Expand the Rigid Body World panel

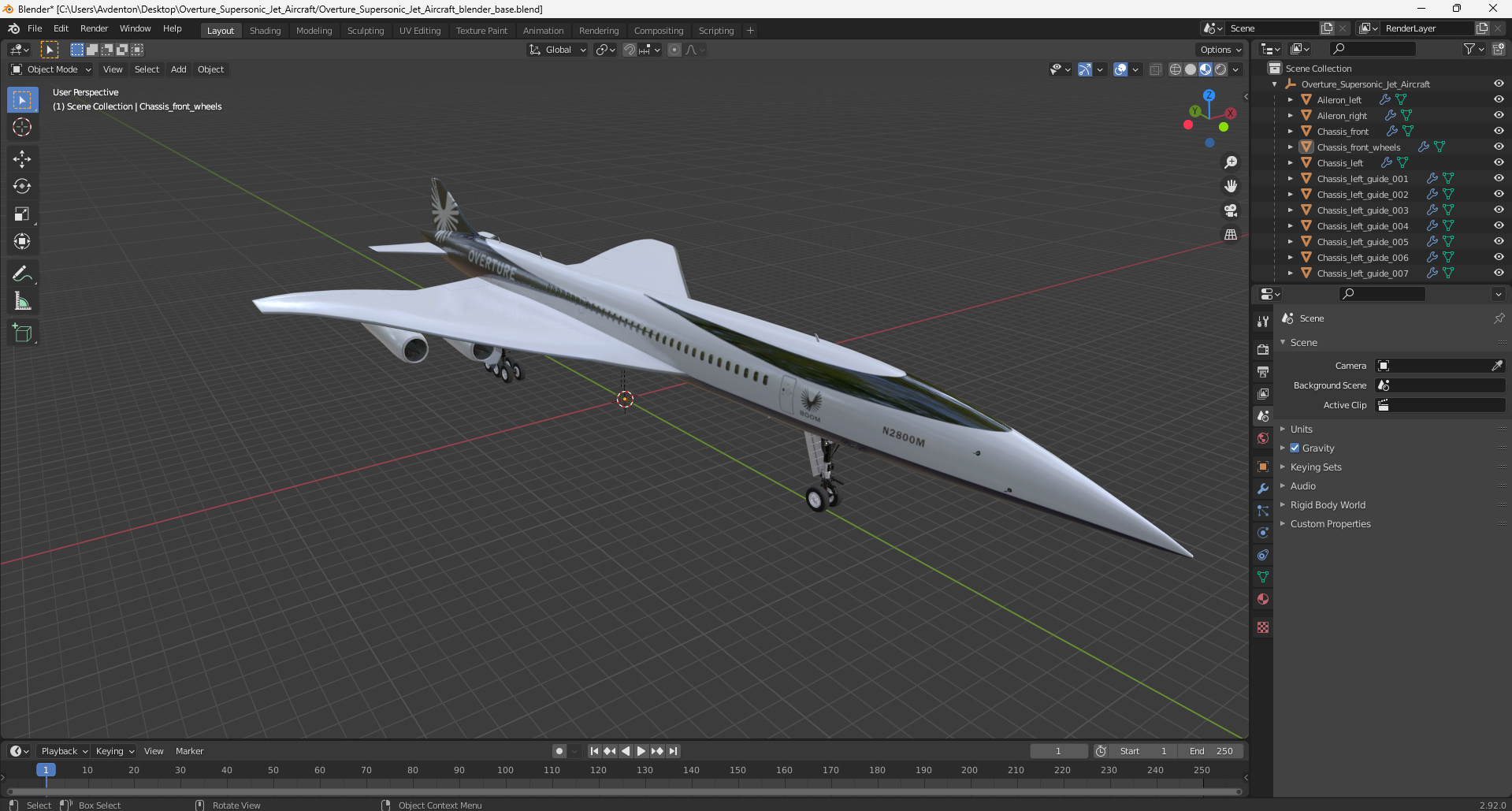[x=1328, y=504]
